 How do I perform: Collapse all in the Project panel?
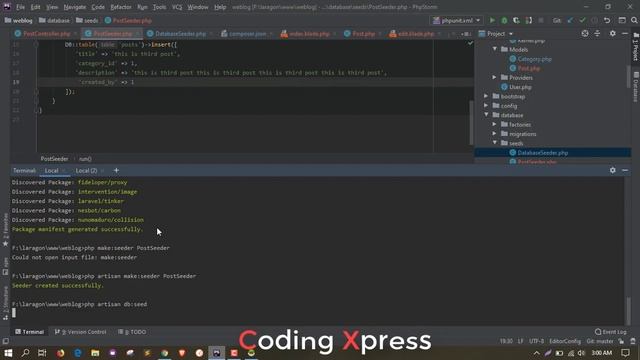[597, 33]
